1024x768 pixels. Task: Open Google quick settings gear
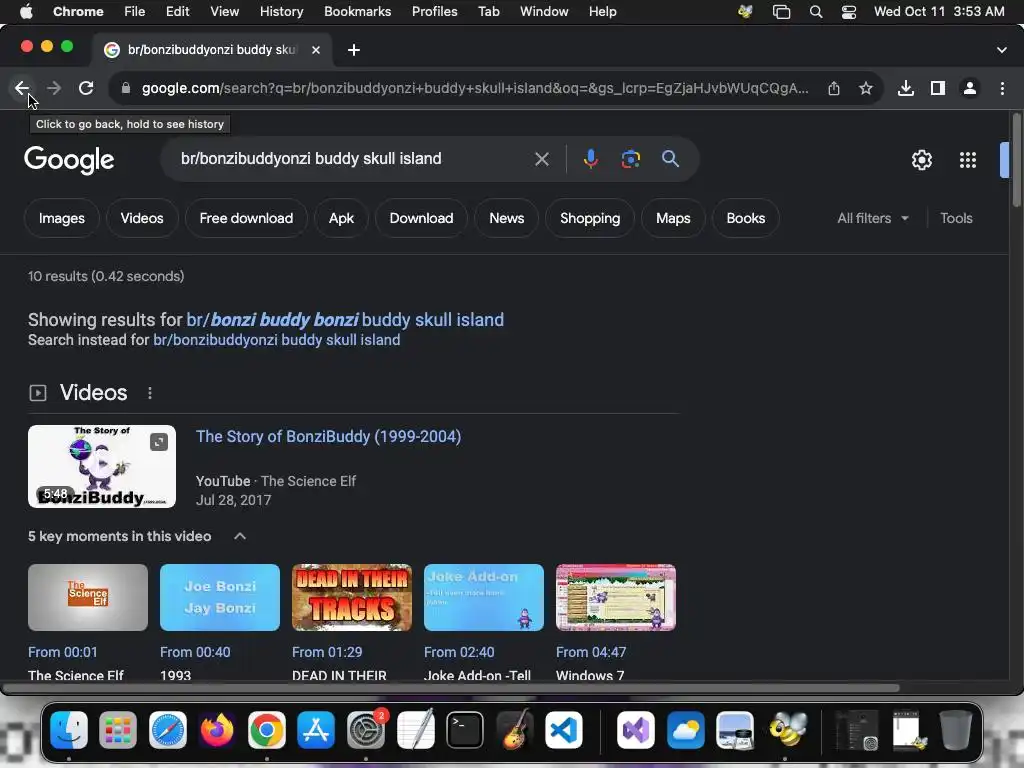click(921, 160)
